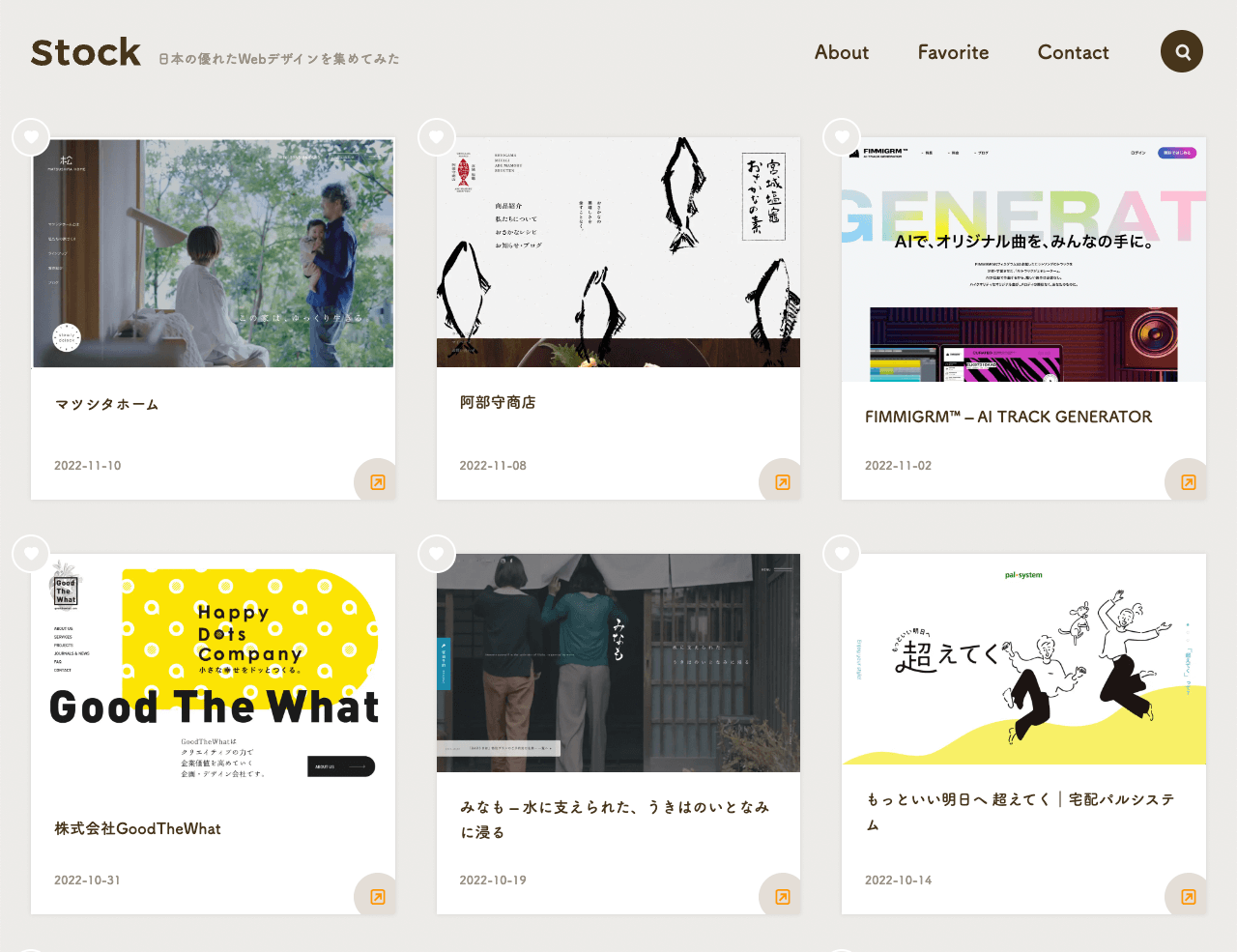Toggle favorite heart on GoodTheWhat card
Viewport: 1237px width, 952px height.
(31, 554)
